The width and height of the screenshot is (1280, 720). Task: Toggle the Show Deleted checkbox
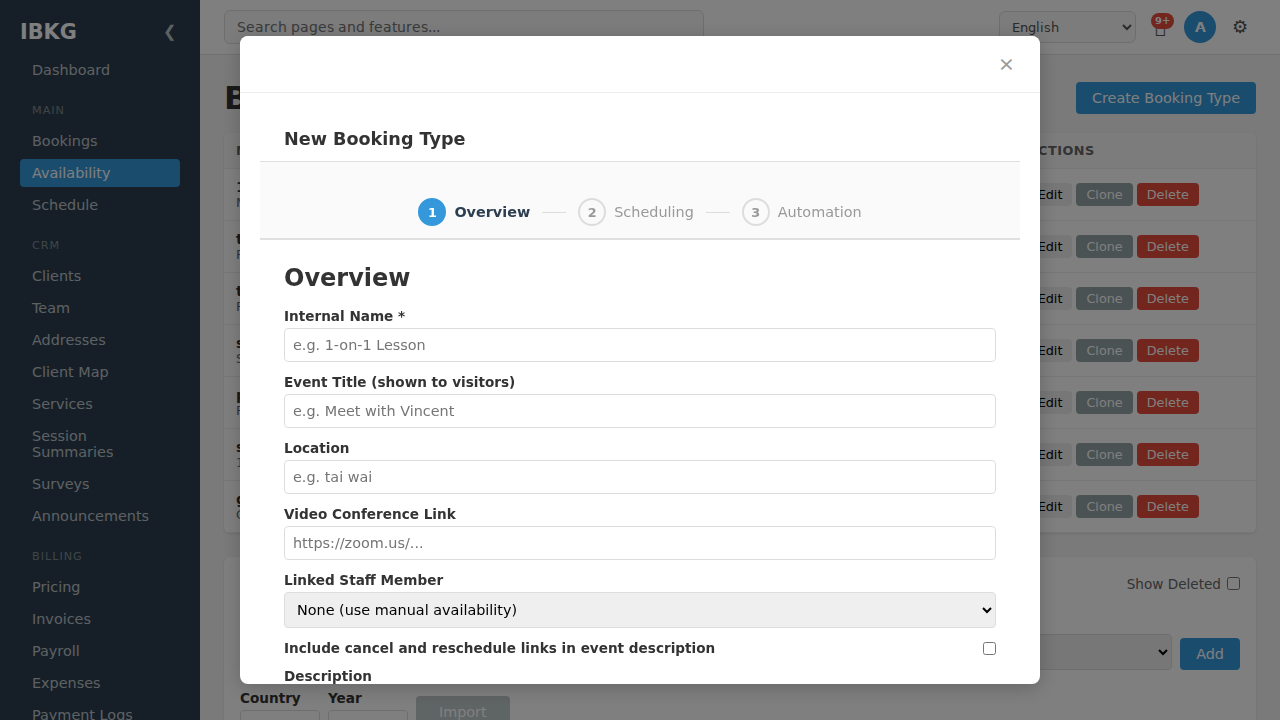(1233, 584)
